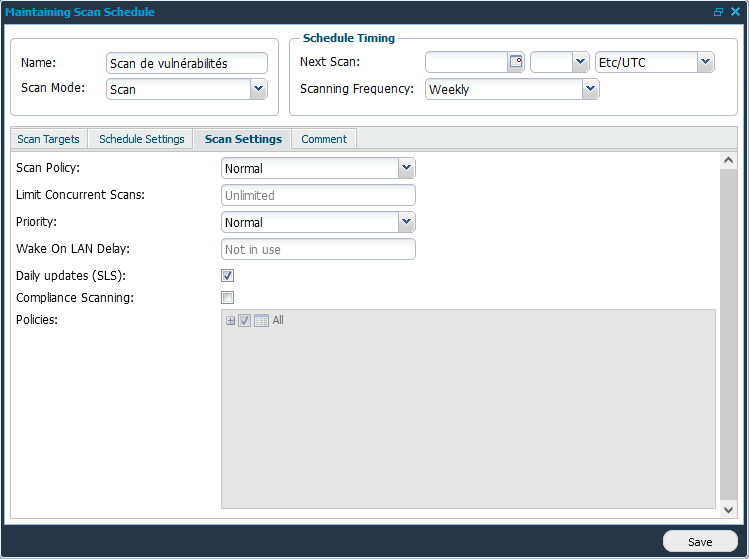
Task: Click the Limit Concurrent Scans field
Action: click(x=317, y=195)
